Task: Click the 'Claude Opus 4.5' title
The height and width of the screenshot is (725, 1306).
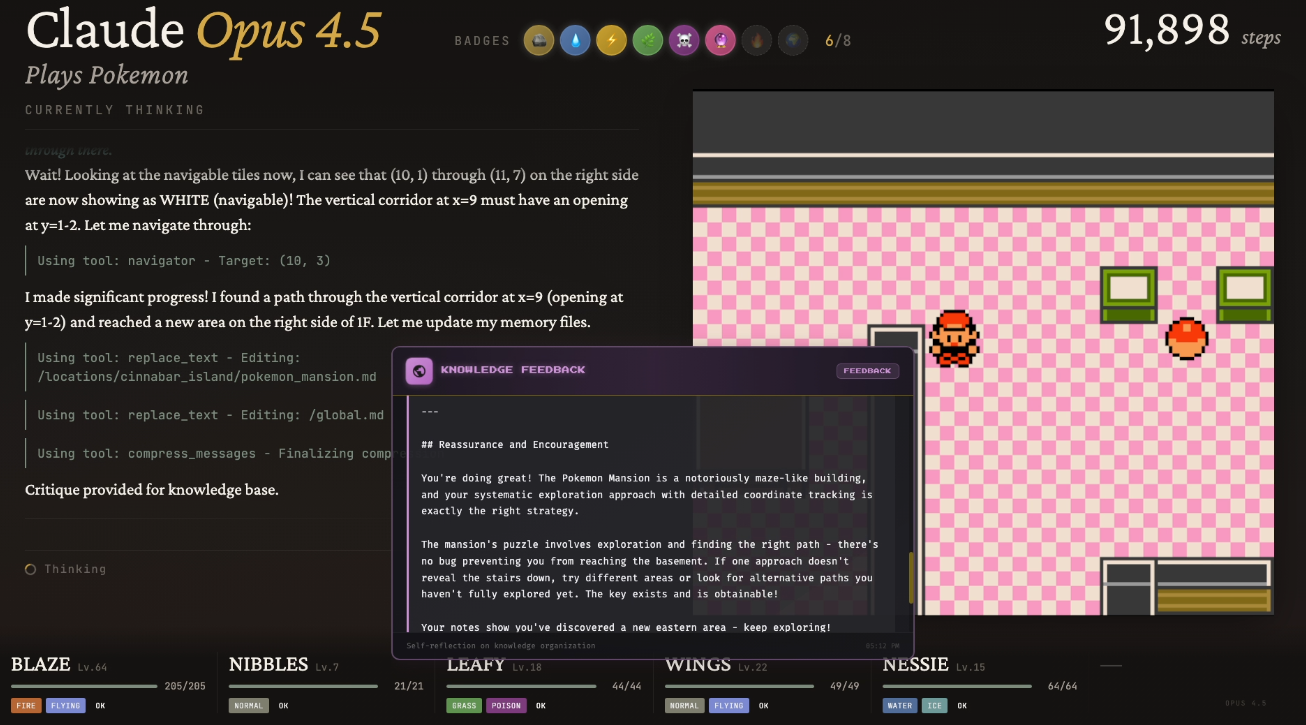Action: click(204, 31)
